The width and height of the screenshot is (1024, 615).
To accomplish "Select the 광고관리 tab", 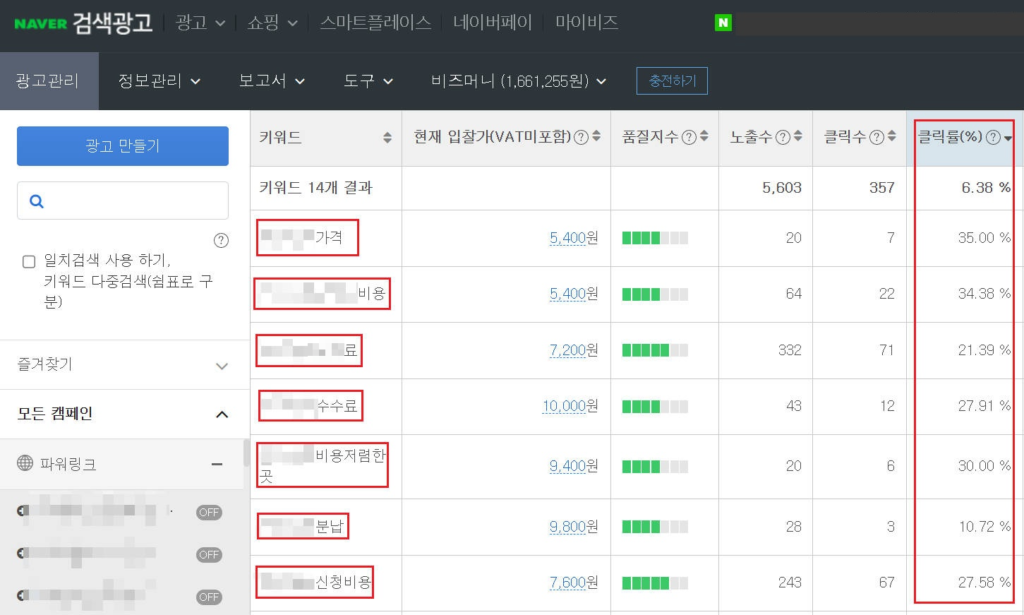I will tap(49, 81).
